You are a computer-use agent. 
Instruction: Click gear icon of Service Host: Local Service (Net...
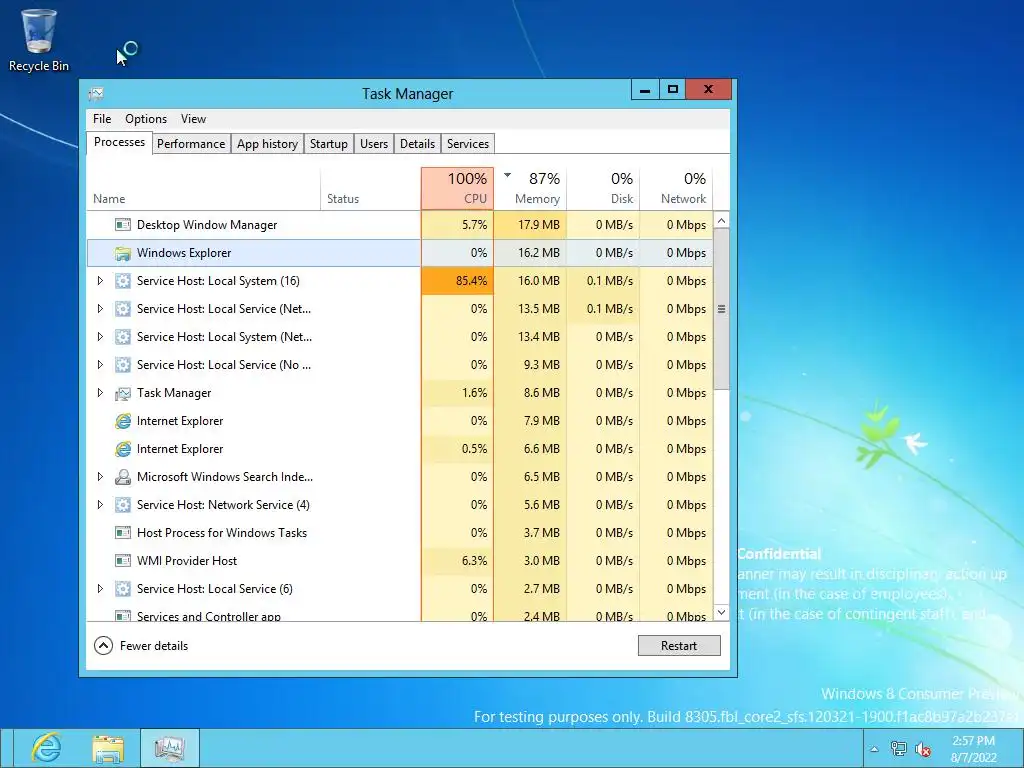[x=123, y=309]
